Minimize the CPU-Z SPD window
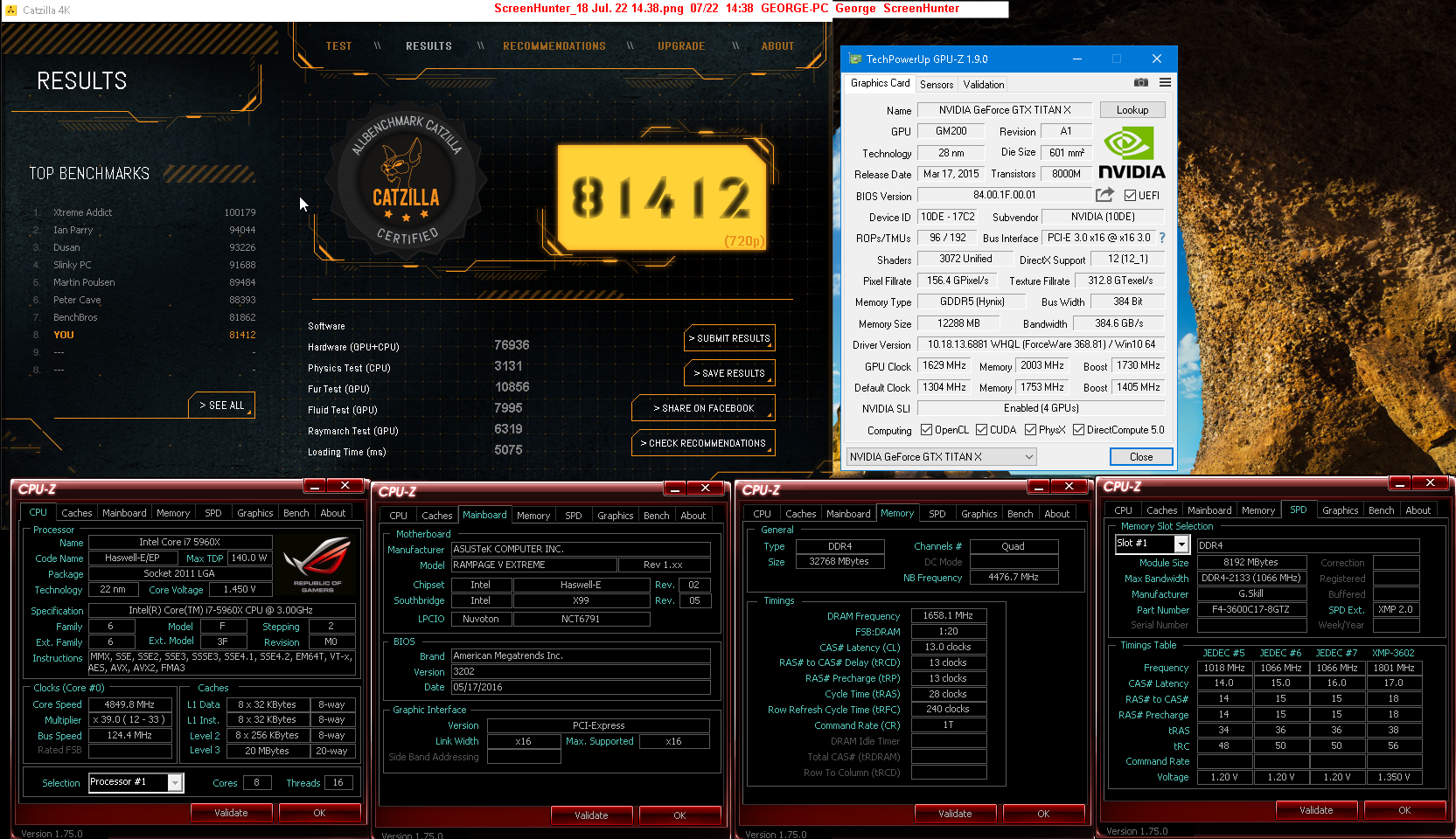 (1399, 483)
